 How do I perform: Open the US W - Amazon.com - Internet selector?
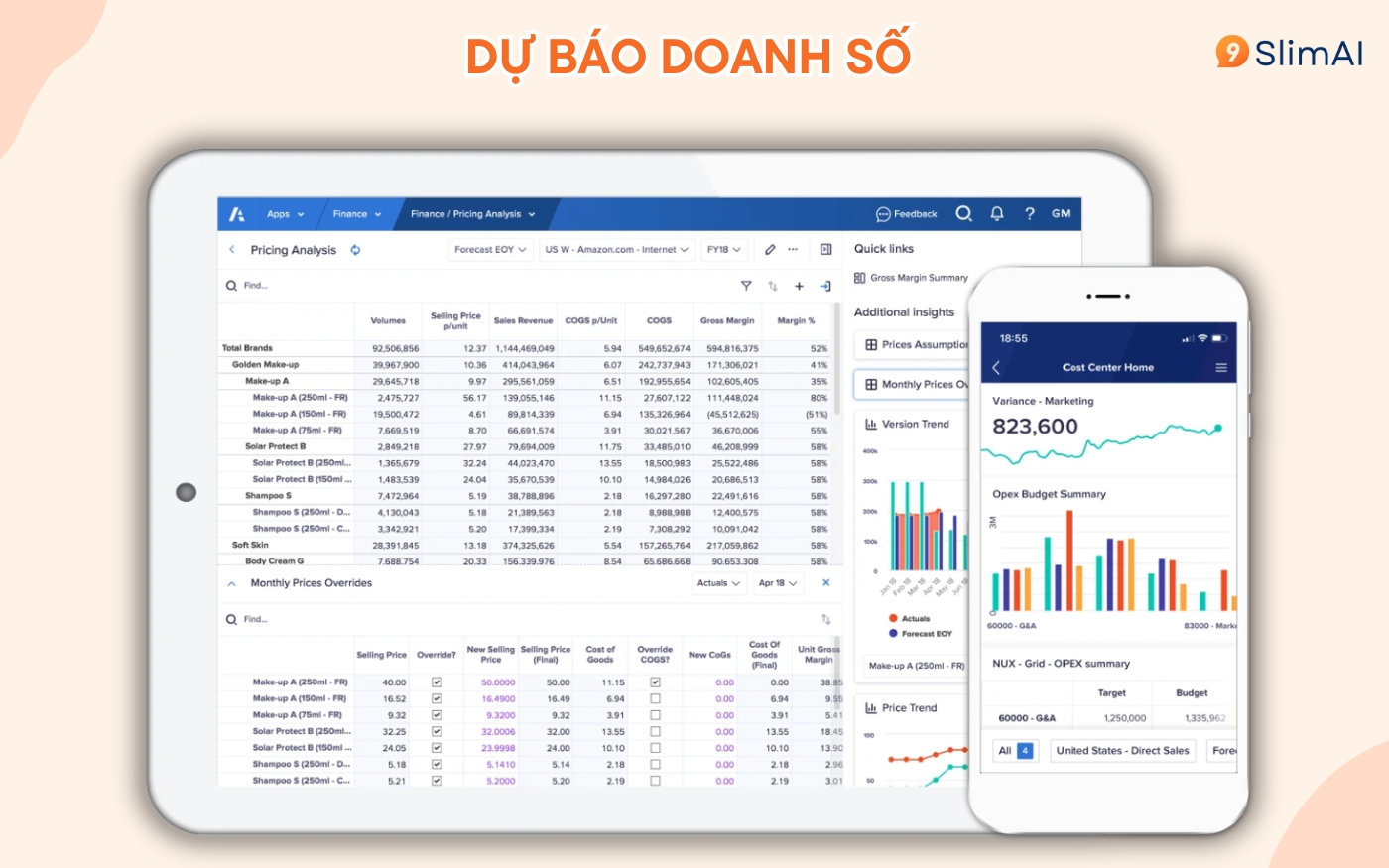[x=617, y=250]
